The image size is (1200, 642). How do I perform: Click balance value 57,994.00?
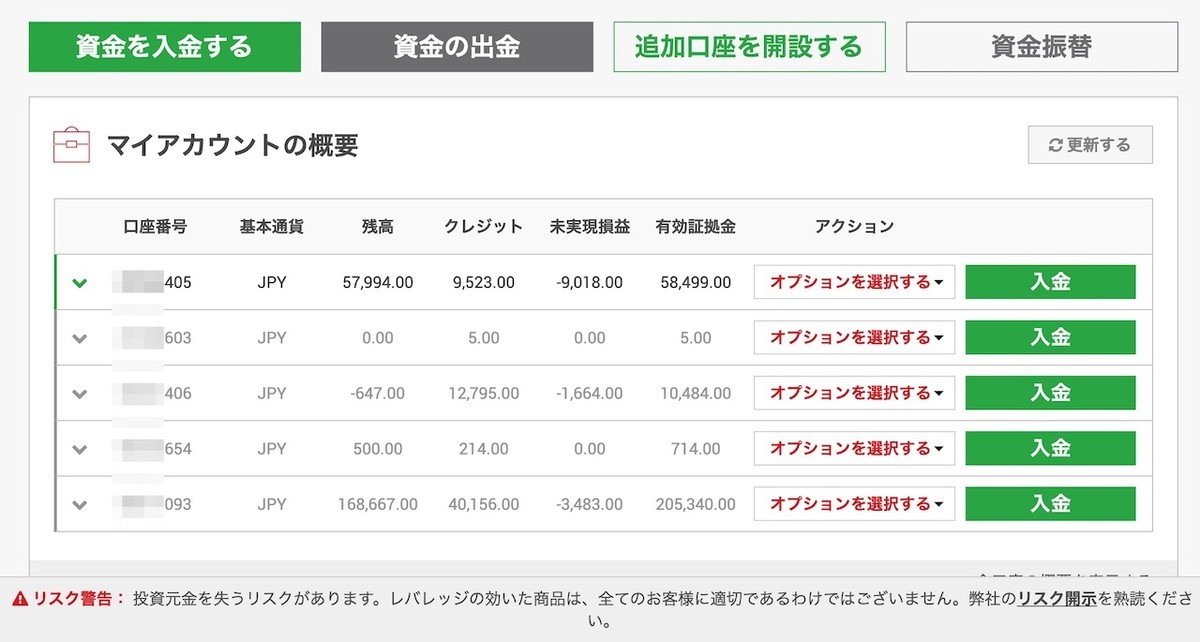click(x=378, y=283)
